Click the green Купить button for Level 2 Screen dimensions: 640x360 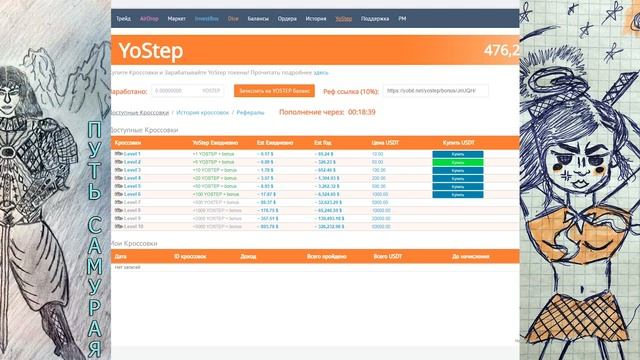point(458,162)
